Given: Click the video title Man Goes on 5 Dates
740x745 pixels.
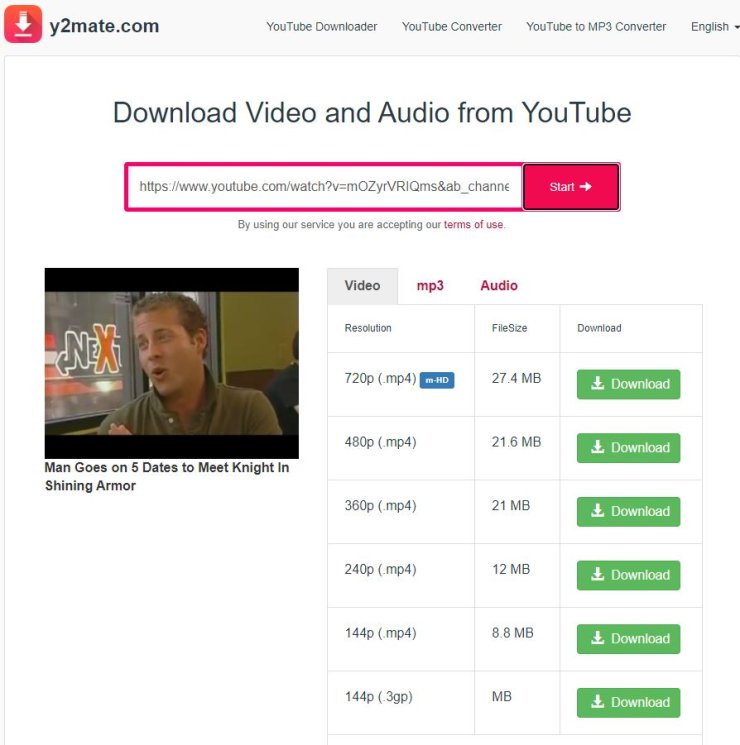Looking at the screenshot, I should click(167, 477).
